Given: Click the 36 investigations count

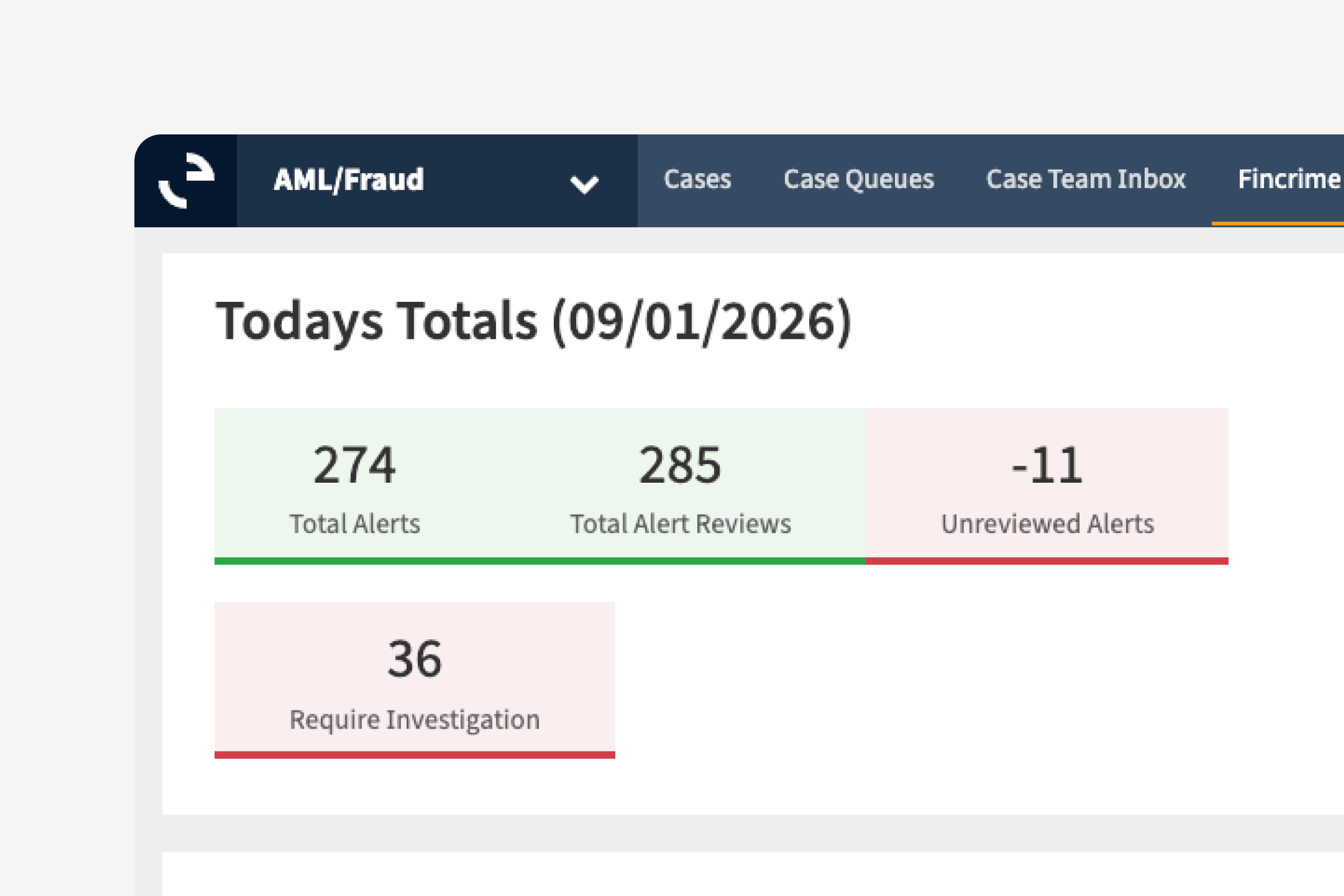Looking at the screenshot, I should [x=415, y=659].
